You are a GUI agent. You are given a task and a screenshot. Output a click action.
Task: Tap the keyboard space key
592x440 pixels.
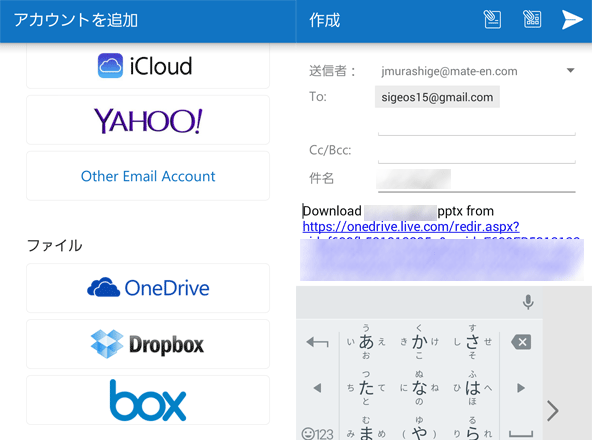tap(521, 434)
